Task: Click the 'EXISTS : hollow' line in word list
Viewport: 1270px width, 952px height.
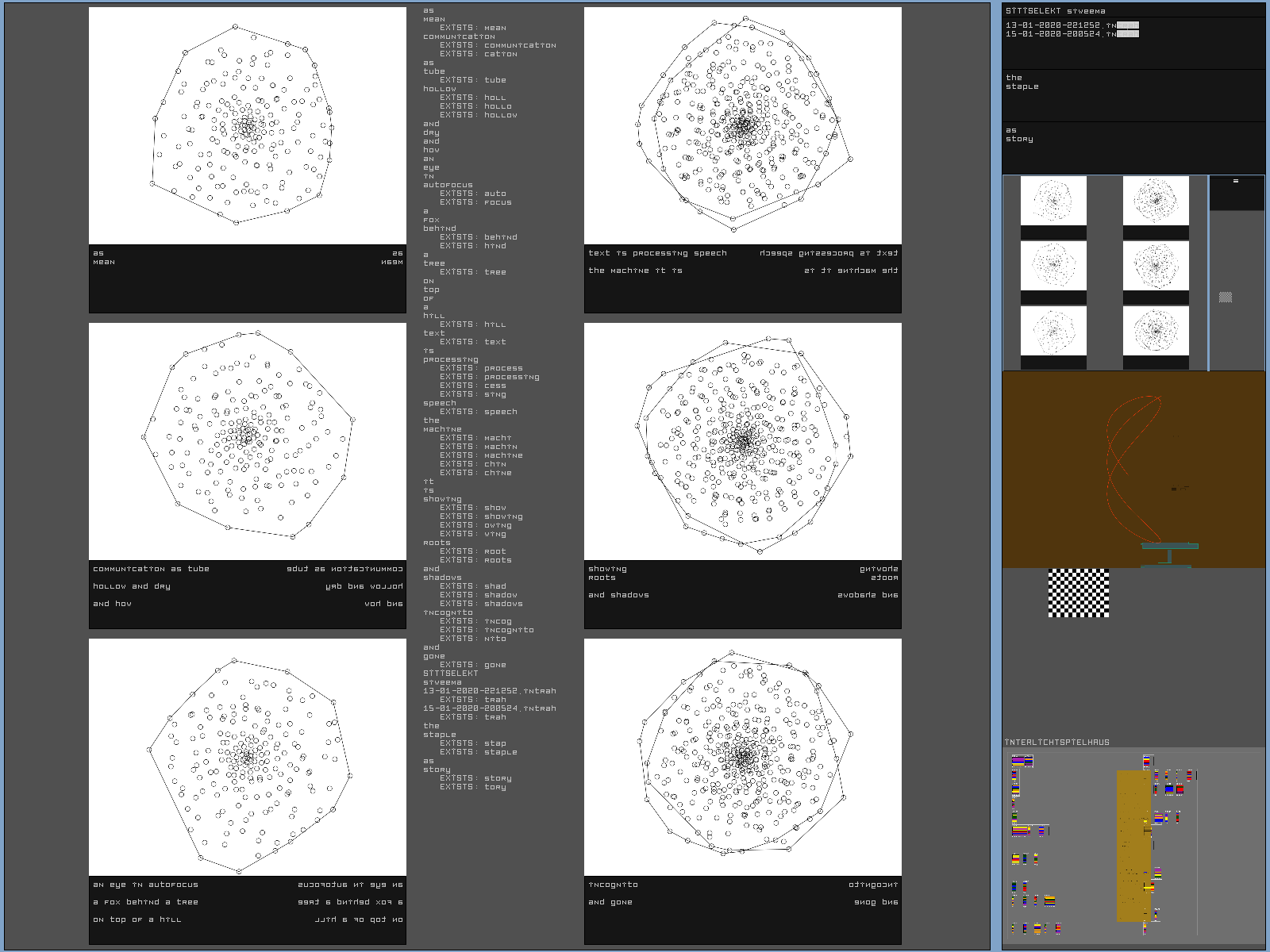Action: coord(479,115)
